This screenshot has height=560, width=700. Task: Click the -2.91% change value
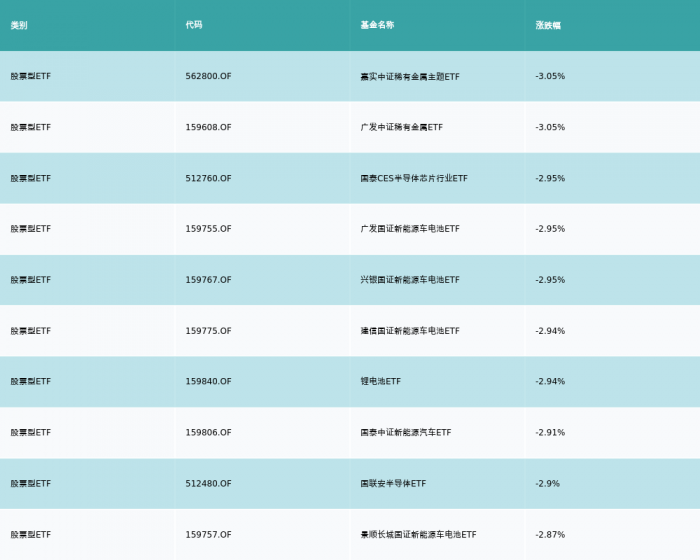(550, 432)
